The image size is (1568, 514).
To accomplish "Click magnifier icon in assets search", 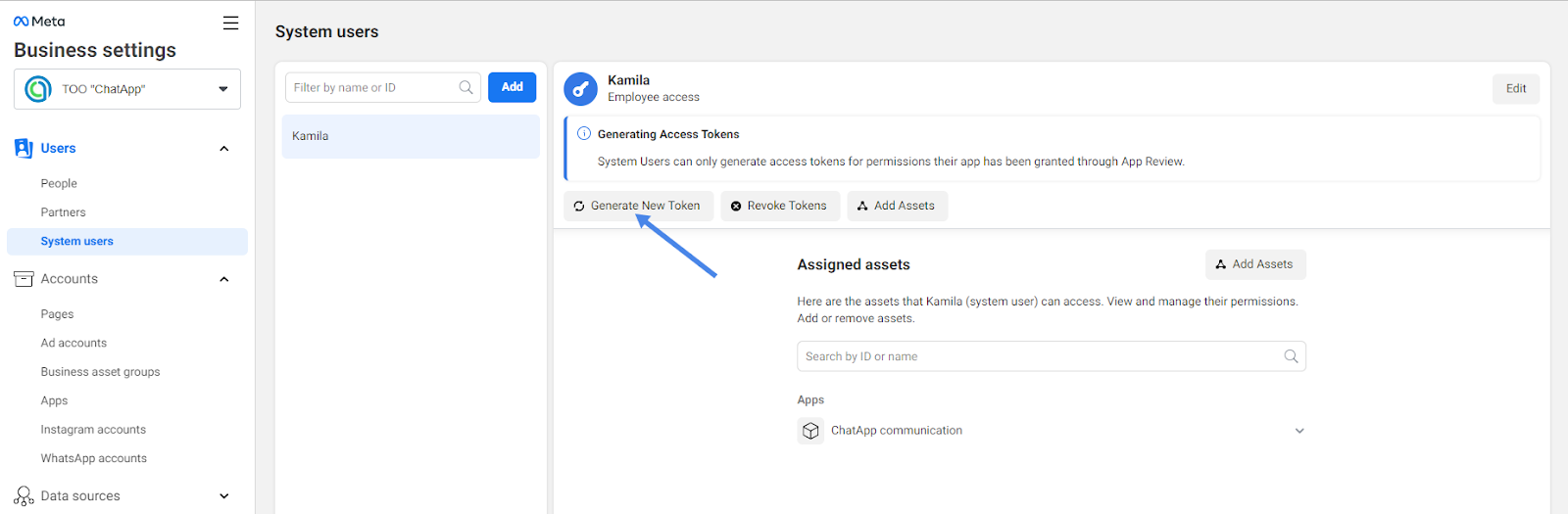I will pos(1291,356).
